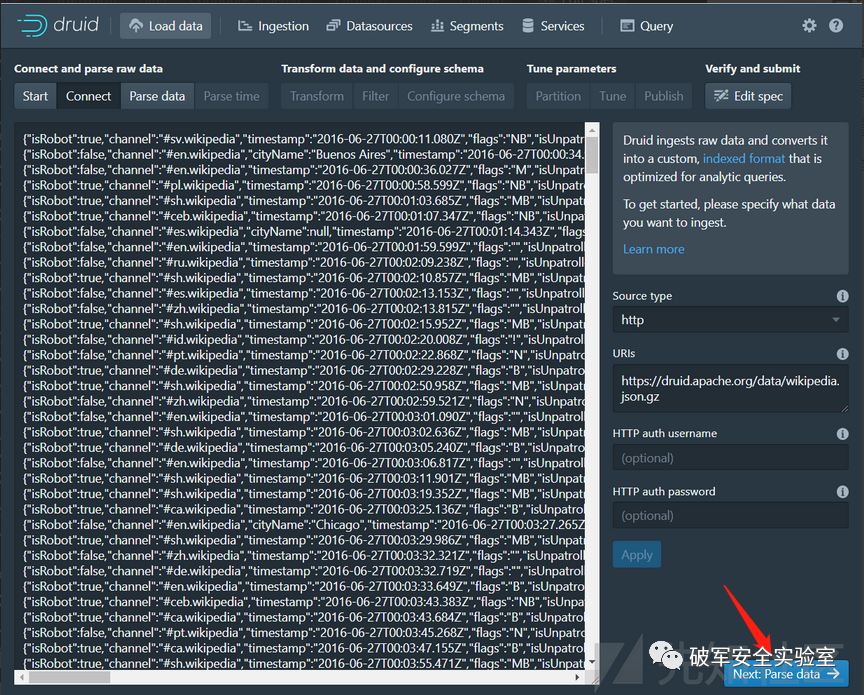This screenshot has width=864, height=695.
Task: Show info for Source type field
Action: point(842,296)
